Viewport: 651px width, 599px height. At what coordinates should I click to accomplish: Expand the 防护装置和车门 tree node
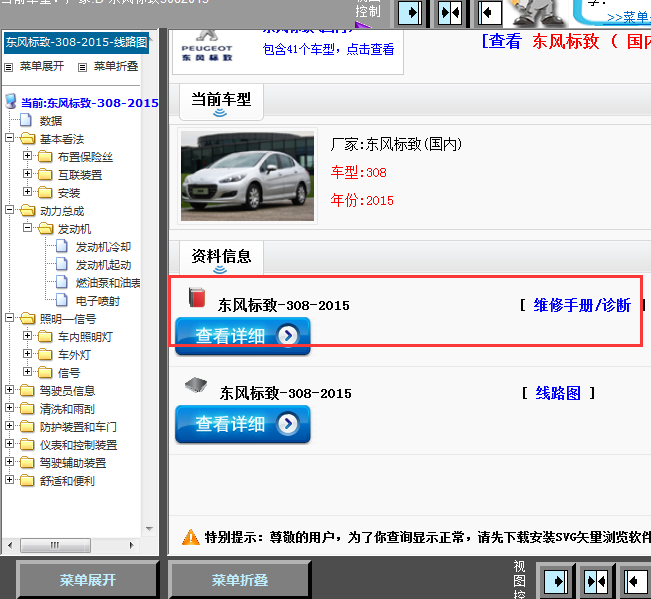9,425
